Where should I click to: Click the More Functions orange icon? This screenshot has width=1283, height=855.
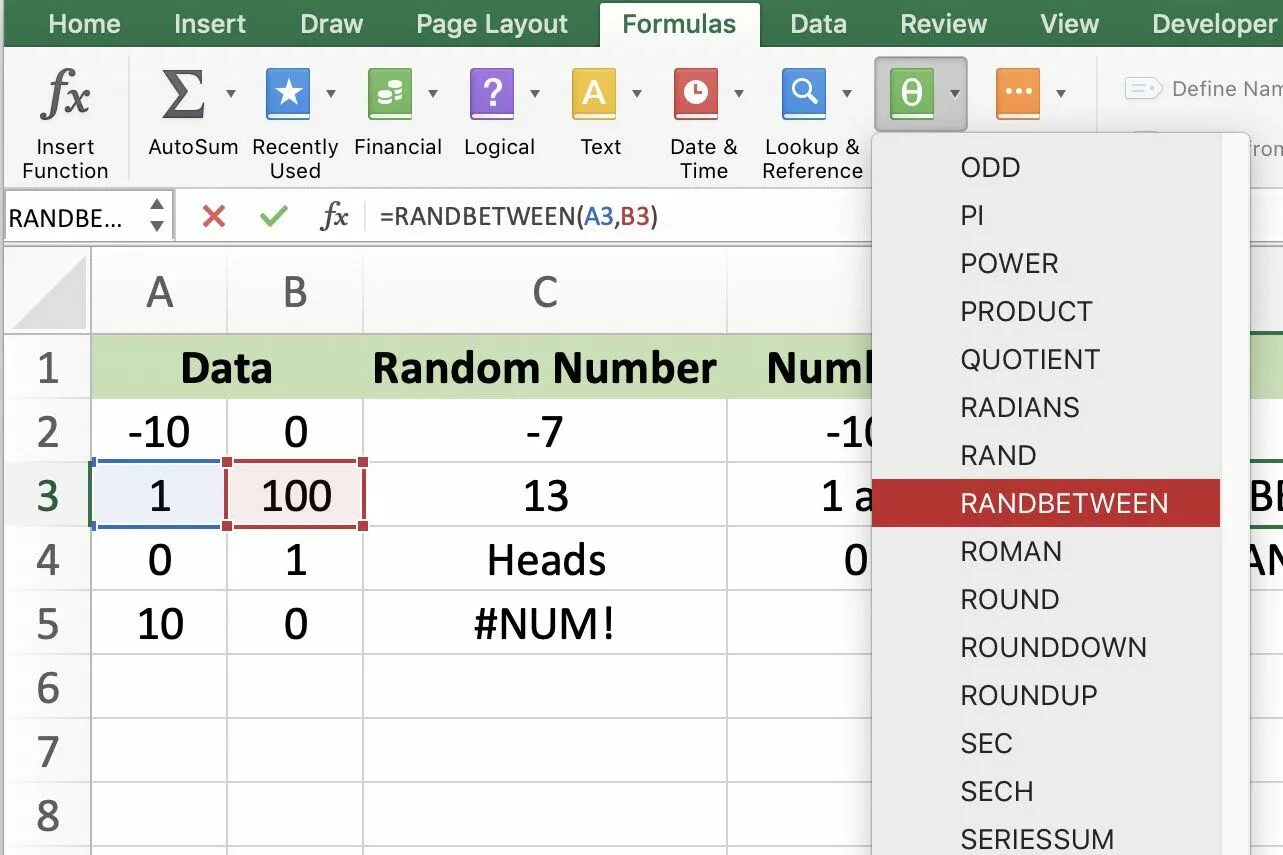[1018, 95]
